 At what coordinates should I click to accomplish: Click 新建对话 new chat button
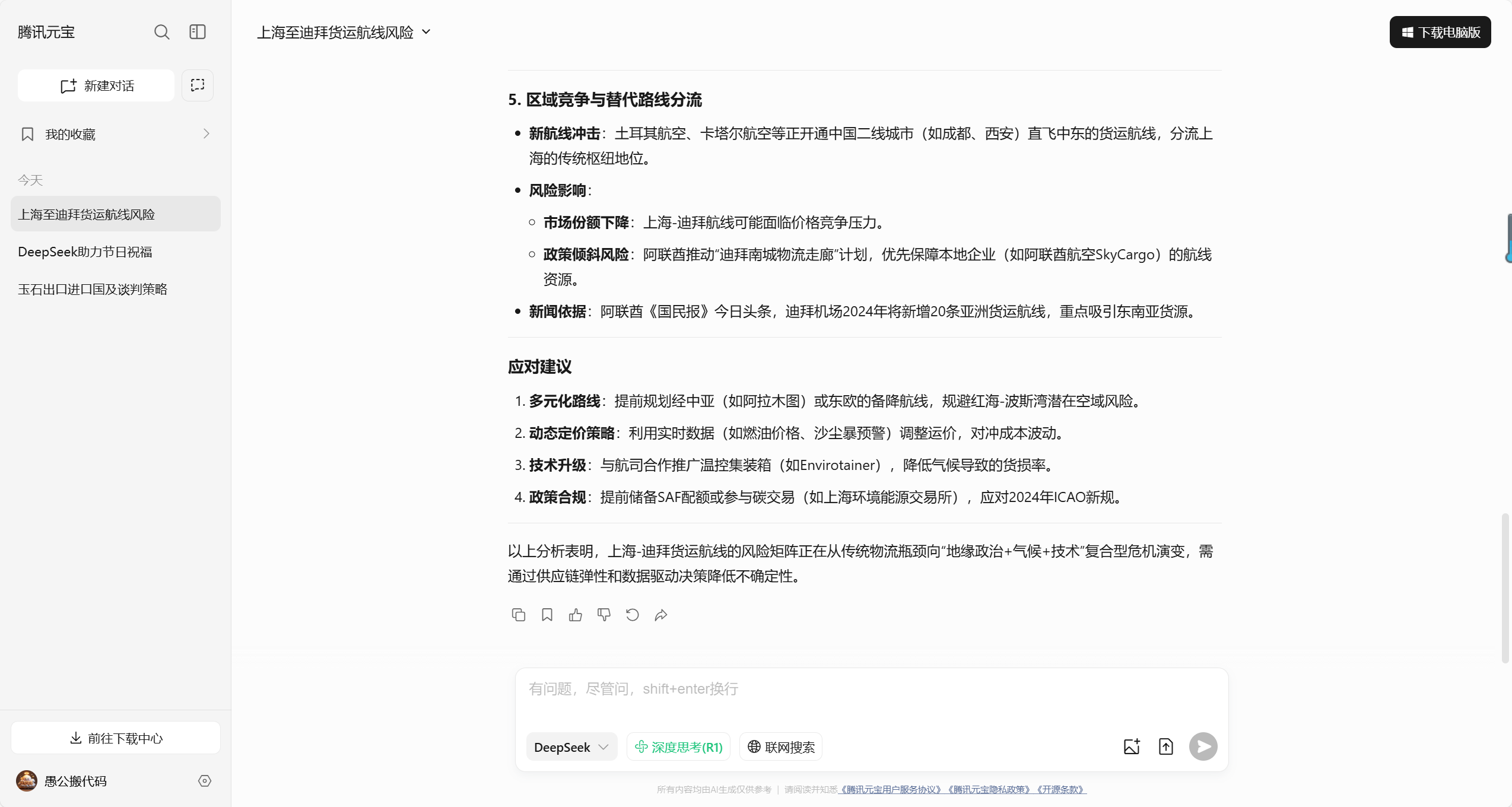pyautogui.click(x=97, y=85)
